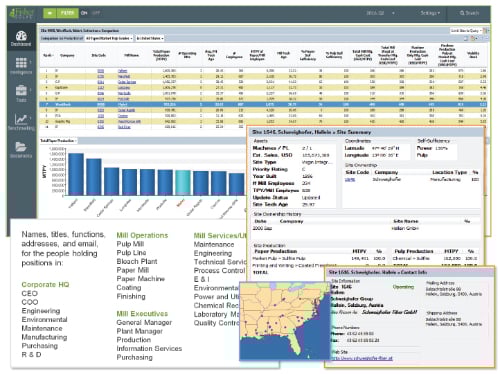Switch the filter toggle to ON

(x=84, y=13)
